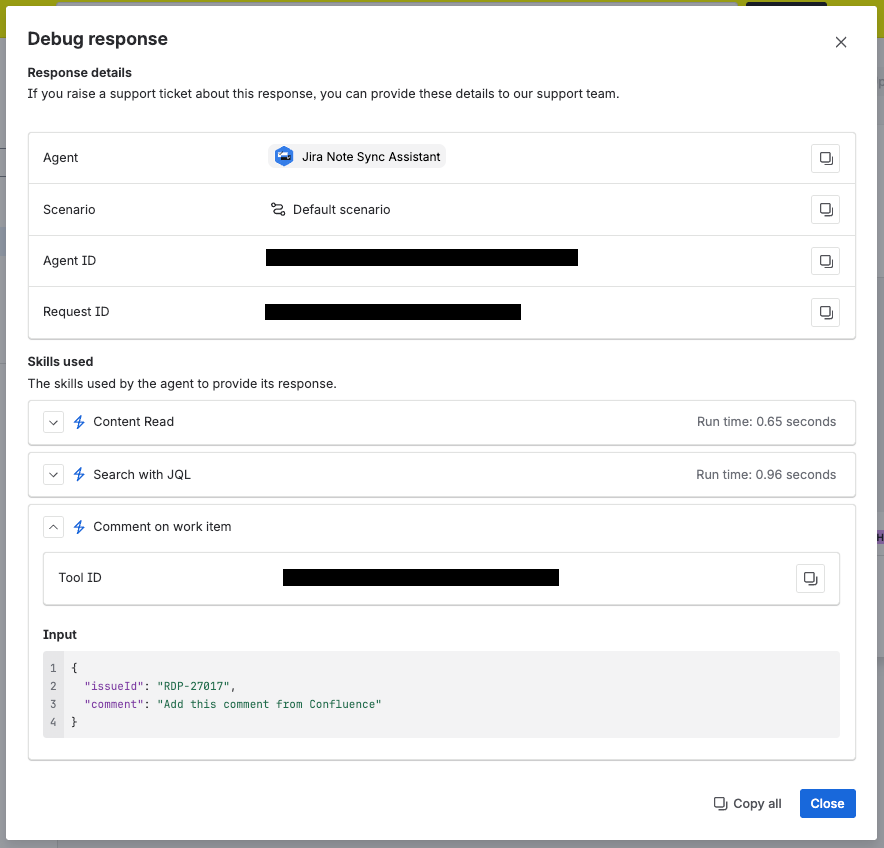Click the "issueId" key in the input JSON
Image resolution: width=884 pixels, height=848 pixels.
tap(114, 686)
